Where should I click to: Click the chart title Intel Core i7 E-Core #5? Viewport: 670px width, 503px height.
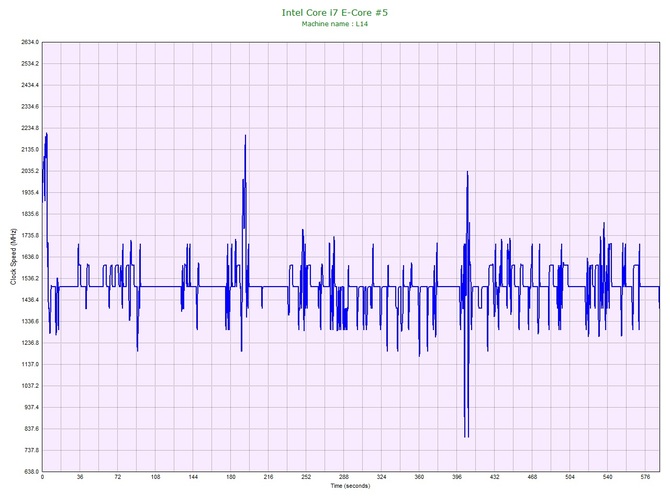coord(336,12)
